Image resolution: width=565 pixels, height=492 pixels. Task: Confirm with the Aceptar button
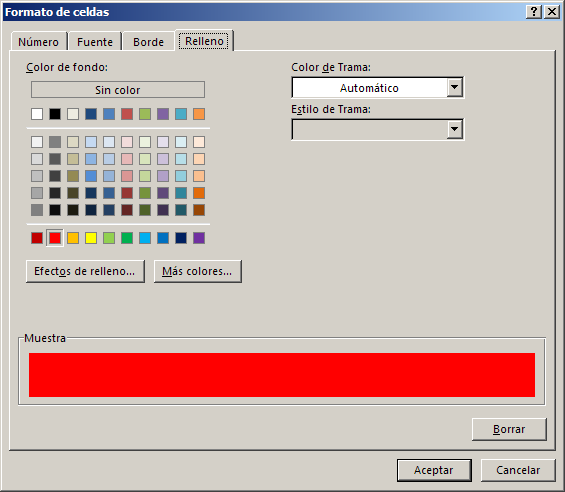tap(434, 470)
